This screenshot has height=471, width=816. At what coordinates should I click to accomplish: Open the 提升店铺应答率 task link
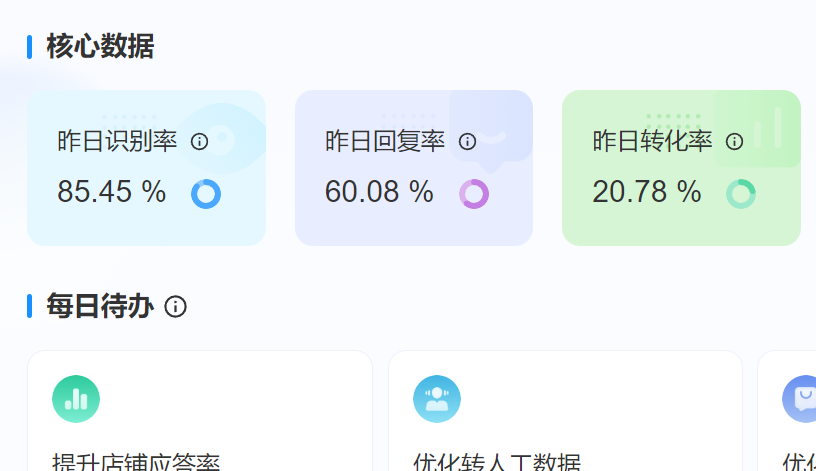(136, 462)
